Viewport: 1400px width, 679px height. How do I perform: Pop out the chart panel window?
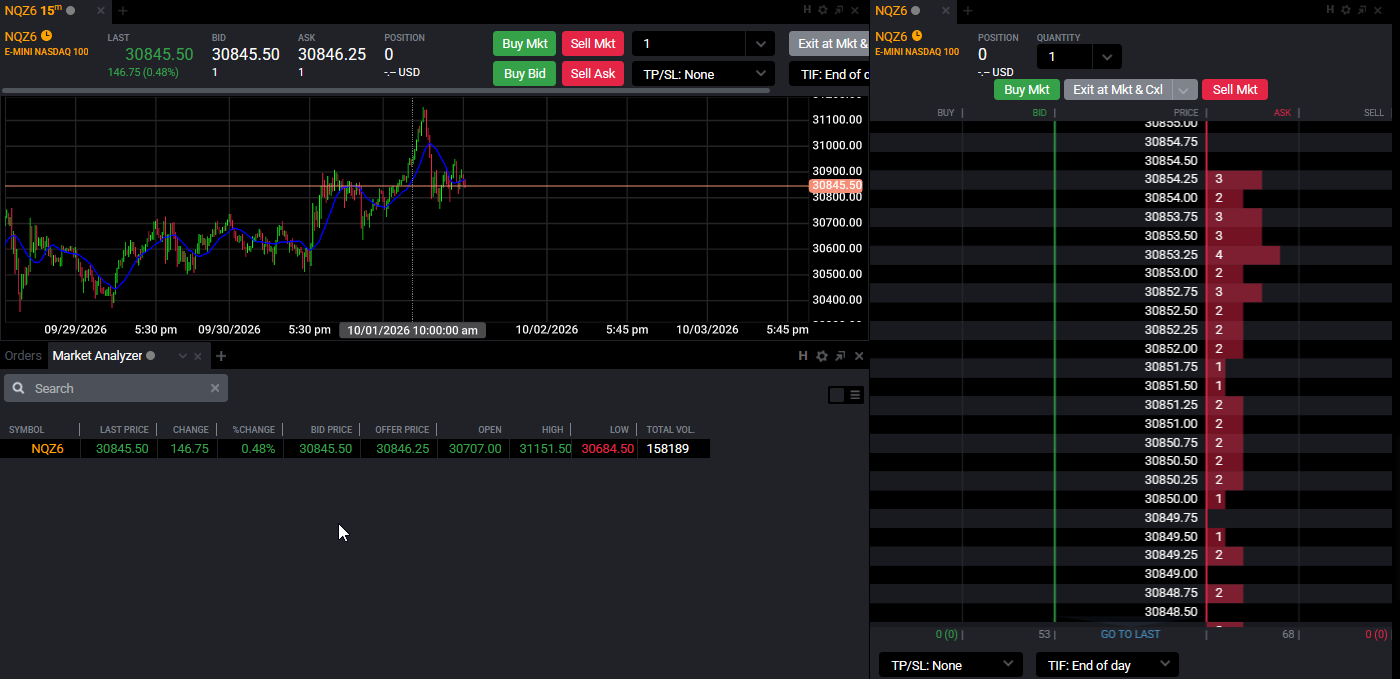tap(840, 10)
